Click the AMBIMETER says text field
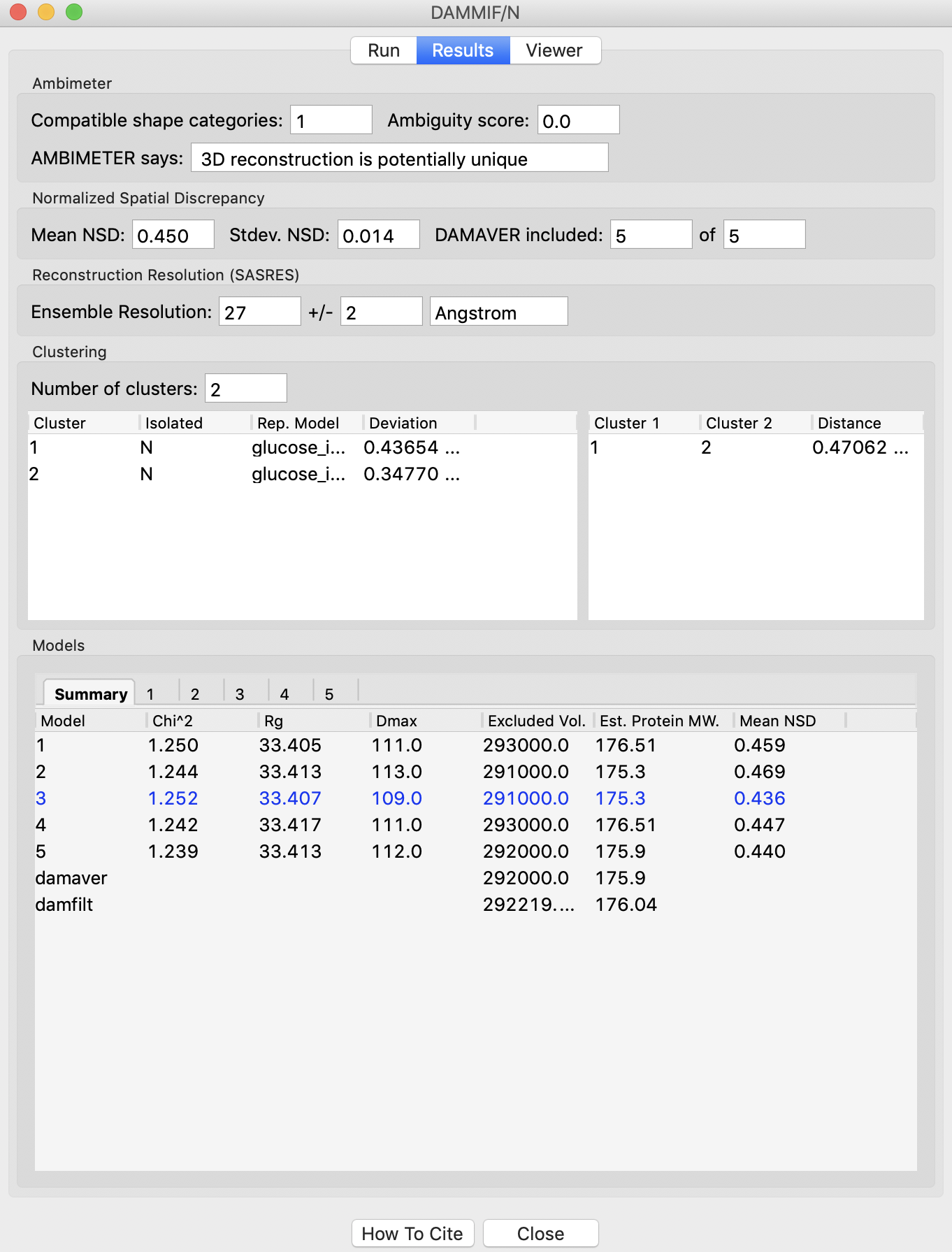 [400, 158]
